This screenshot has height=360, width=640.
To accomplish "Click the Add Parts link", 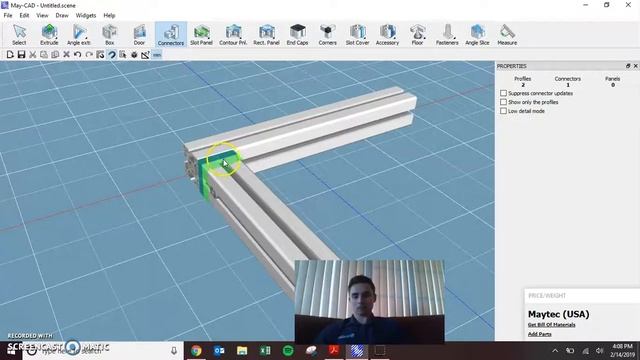I will (x=540, y=334).
